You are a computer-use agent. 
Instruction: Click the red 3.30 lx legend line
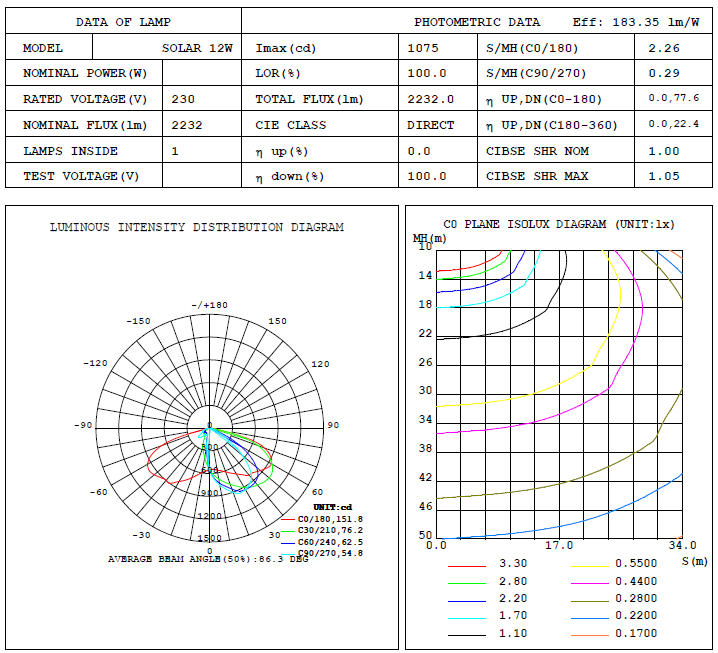pos(467,566)
